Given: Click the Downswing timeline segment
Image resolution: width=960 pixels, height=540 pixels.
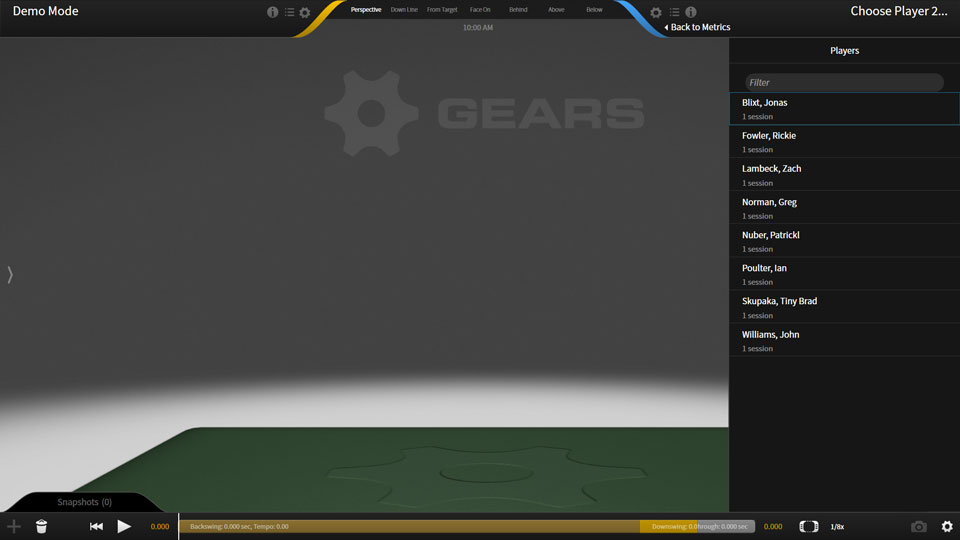Looking at the screenshot, I should click(x=669, y=527).
